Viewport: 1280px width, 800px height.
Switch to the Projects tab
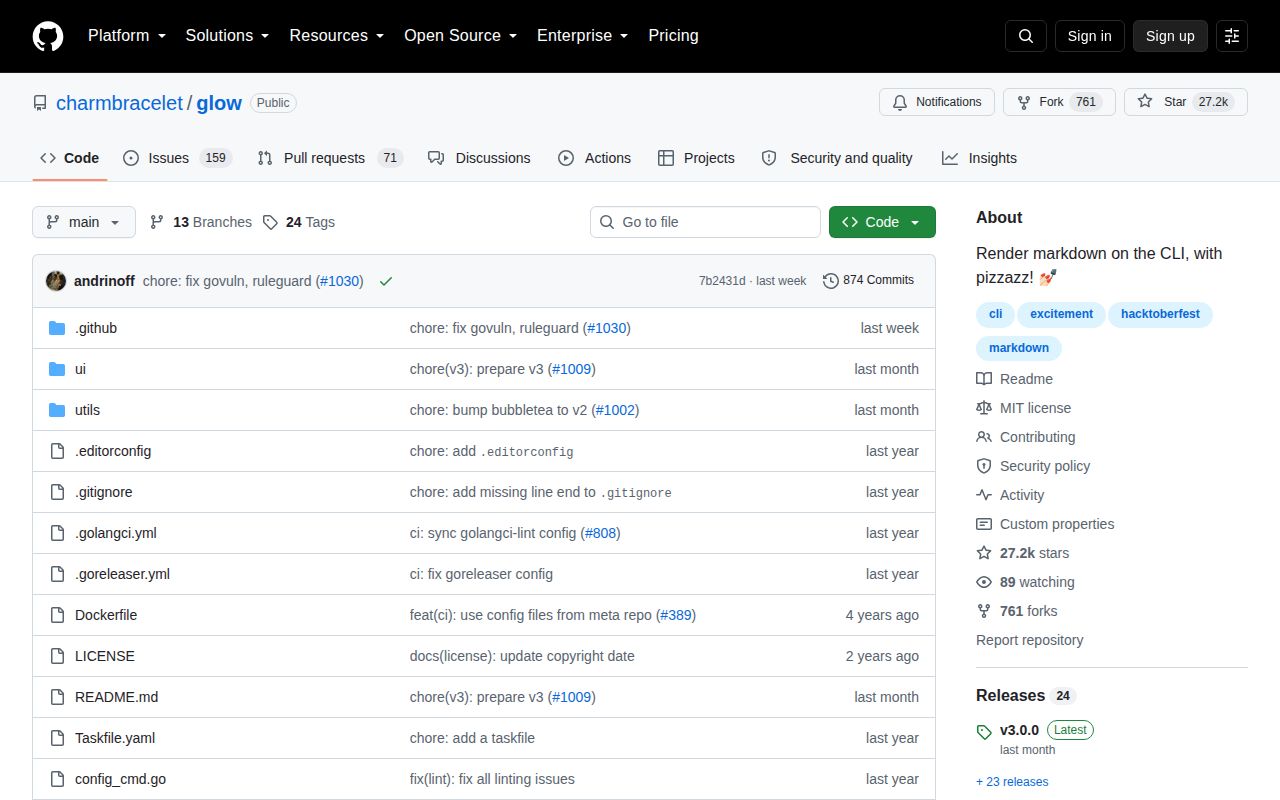[696, 158]
